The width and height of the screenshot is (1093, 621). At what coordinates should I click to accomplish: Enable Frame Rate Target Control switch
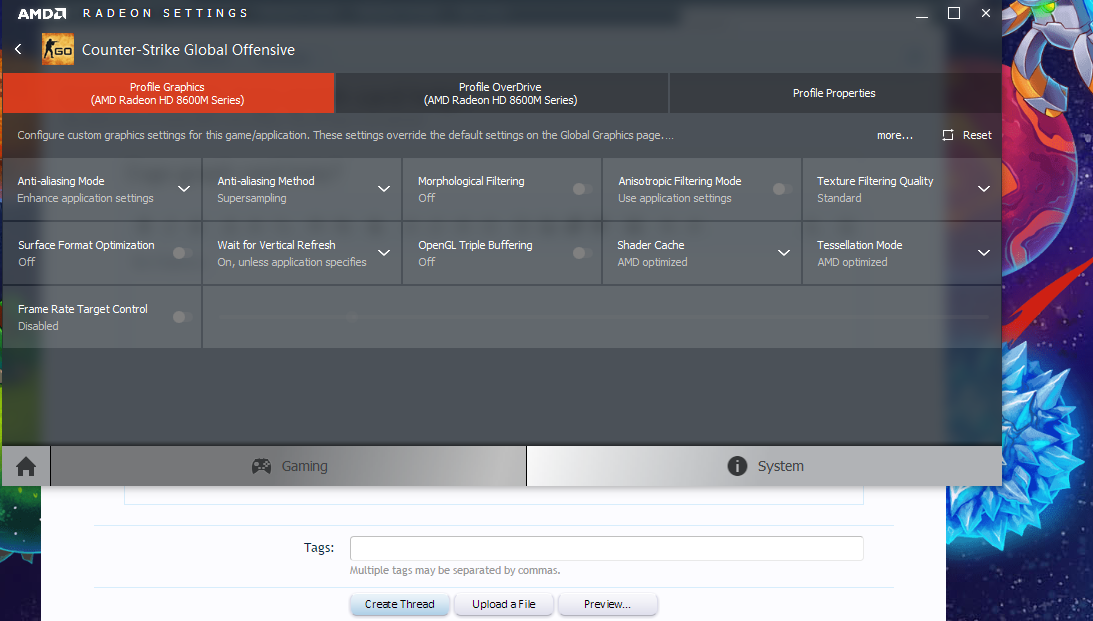[x=183, y=317]
